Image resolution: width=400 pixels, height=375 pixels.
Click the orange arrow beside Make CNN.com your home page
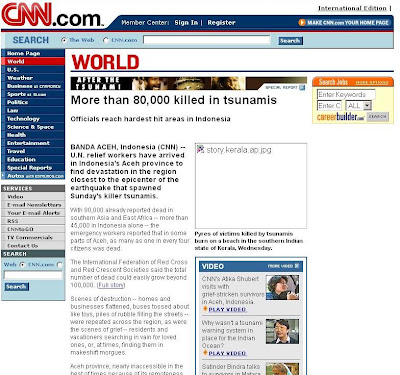(302, 23)
